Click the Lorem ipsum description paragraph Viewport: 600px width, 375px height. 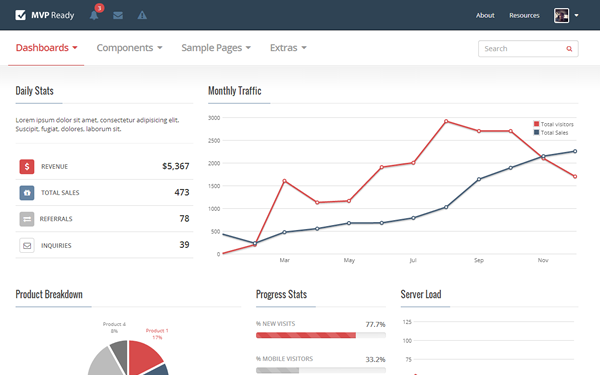97,124
